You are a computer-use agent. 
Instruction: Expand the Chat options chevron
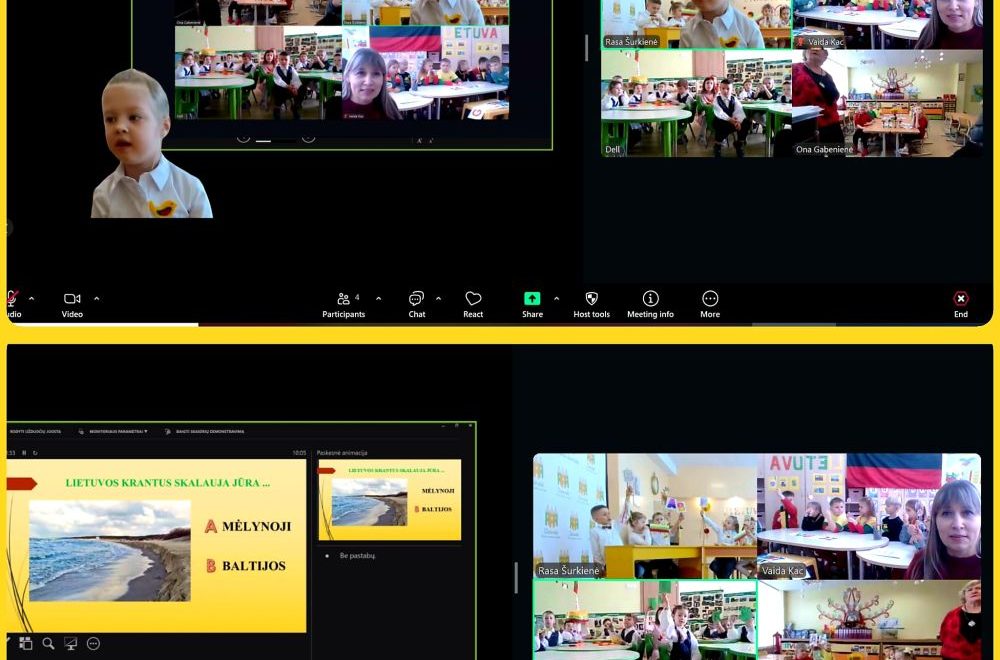pyautogui.click(x=438, y=298)
